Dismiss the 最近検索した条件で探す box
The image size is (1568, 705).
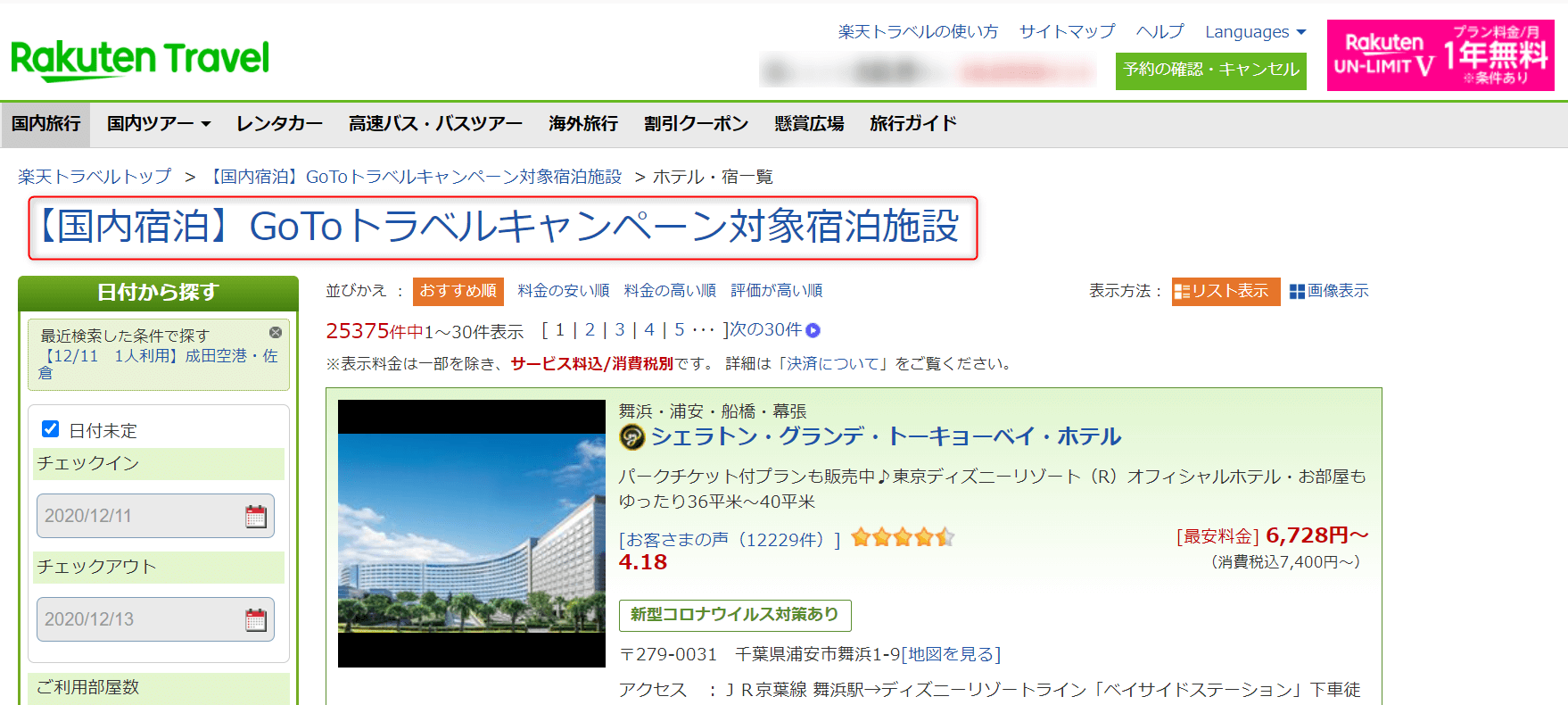(276, 332)
